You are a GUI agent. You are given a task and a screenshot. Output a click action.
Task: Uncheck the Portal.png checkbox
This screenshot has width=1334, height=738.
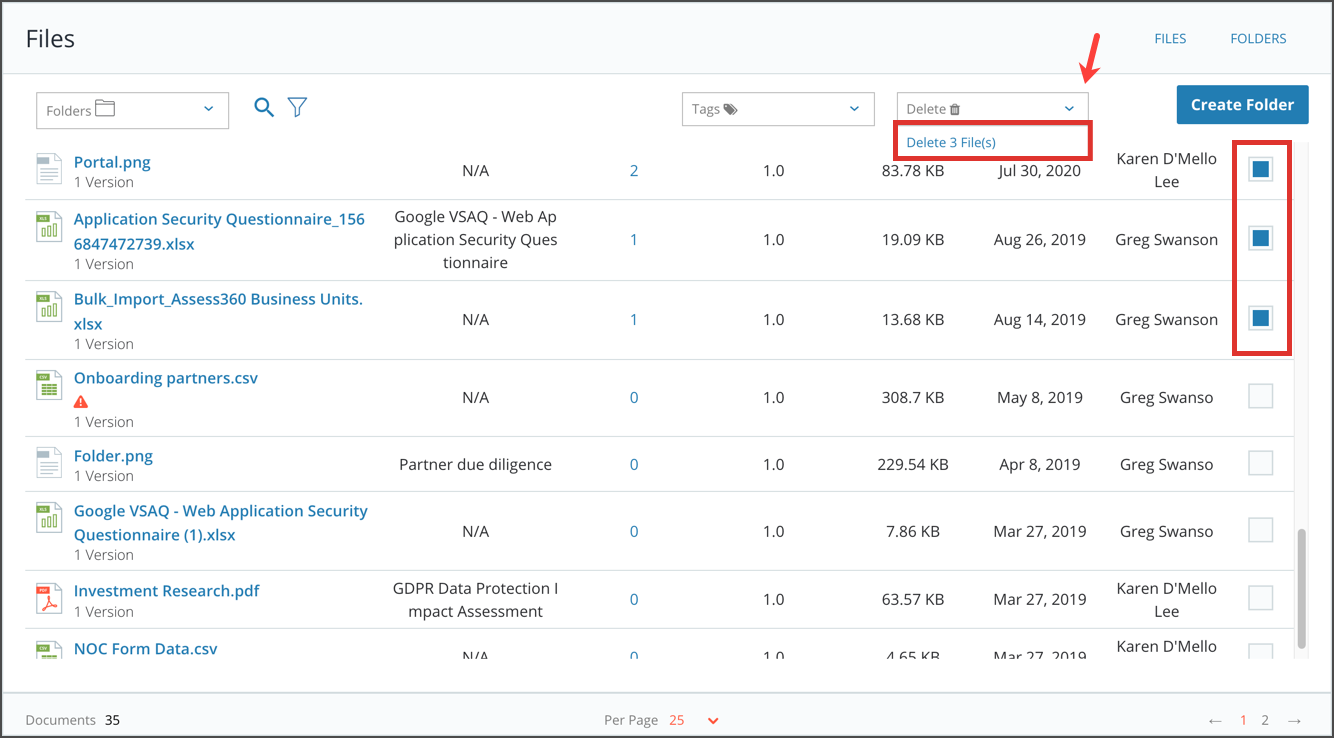(1261, 170)
